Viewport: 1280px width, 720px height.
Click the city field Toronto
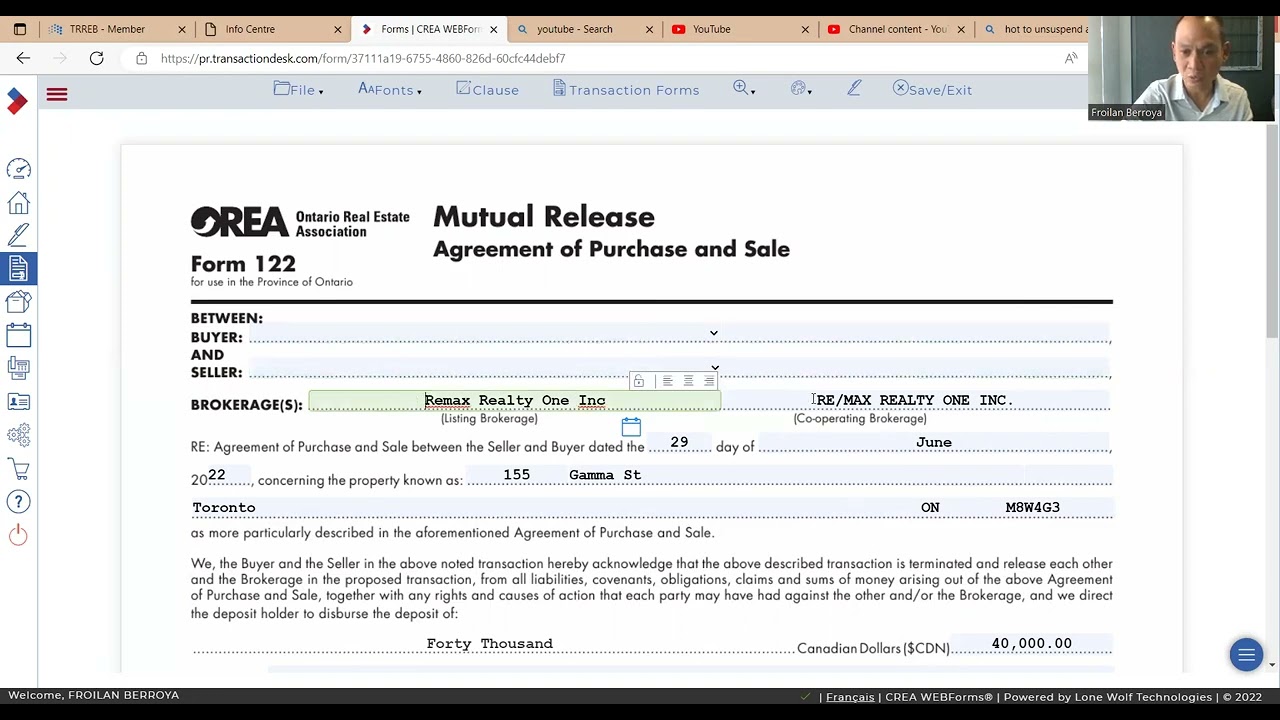tap(224, 508)
